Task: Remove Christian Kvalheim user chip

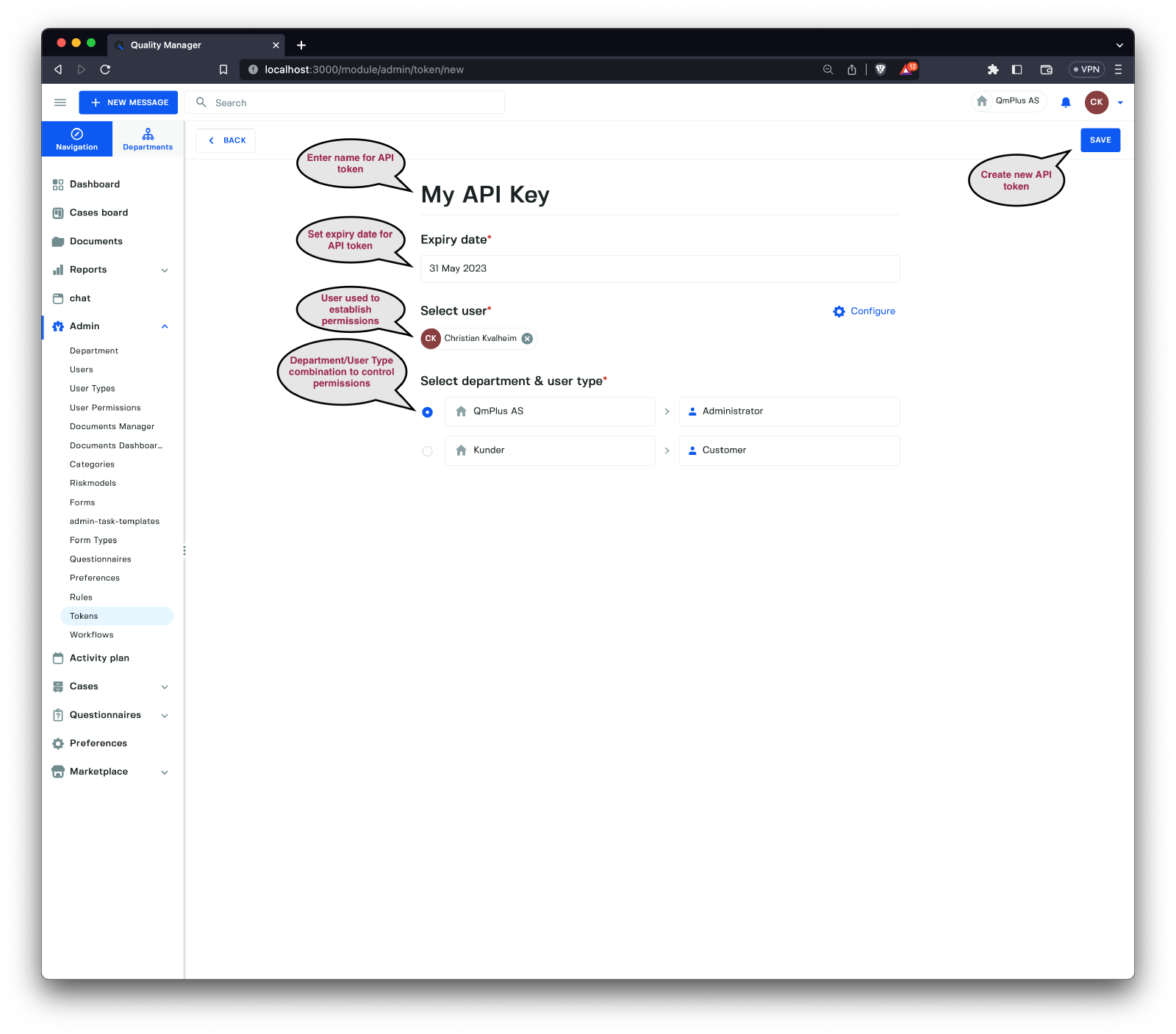Action: 527,339
